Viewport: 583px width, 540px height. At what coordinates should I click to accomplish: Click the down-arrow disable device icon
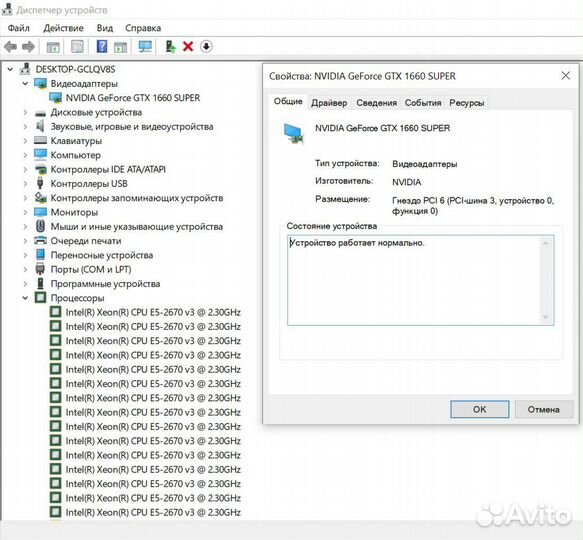pyautogui.click(x=206, y=47)
